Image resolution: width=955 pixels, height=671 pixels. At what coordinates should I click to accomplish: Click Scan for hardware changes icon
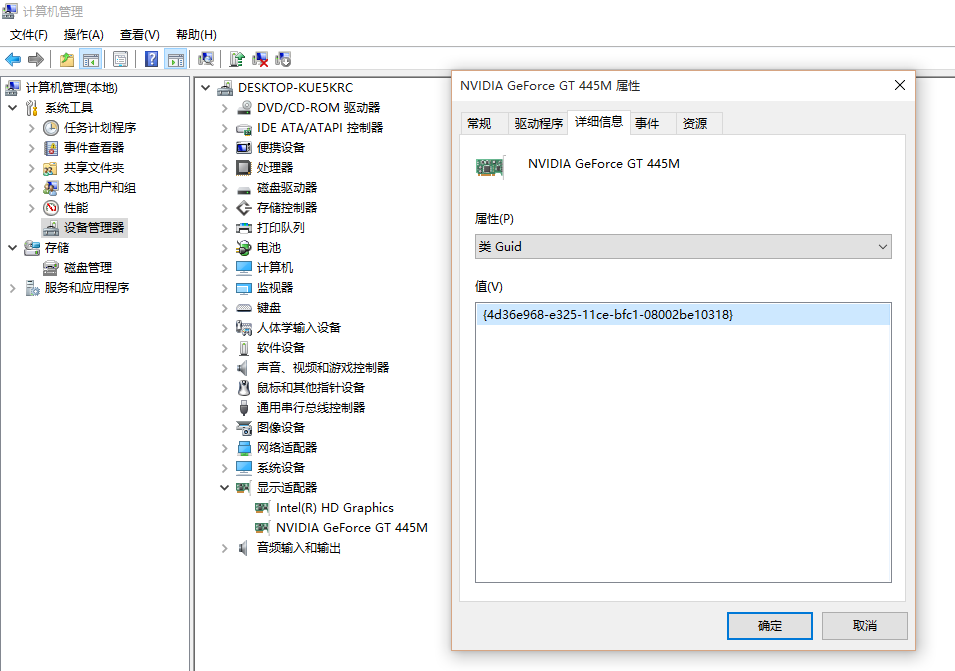click(206, 59)
